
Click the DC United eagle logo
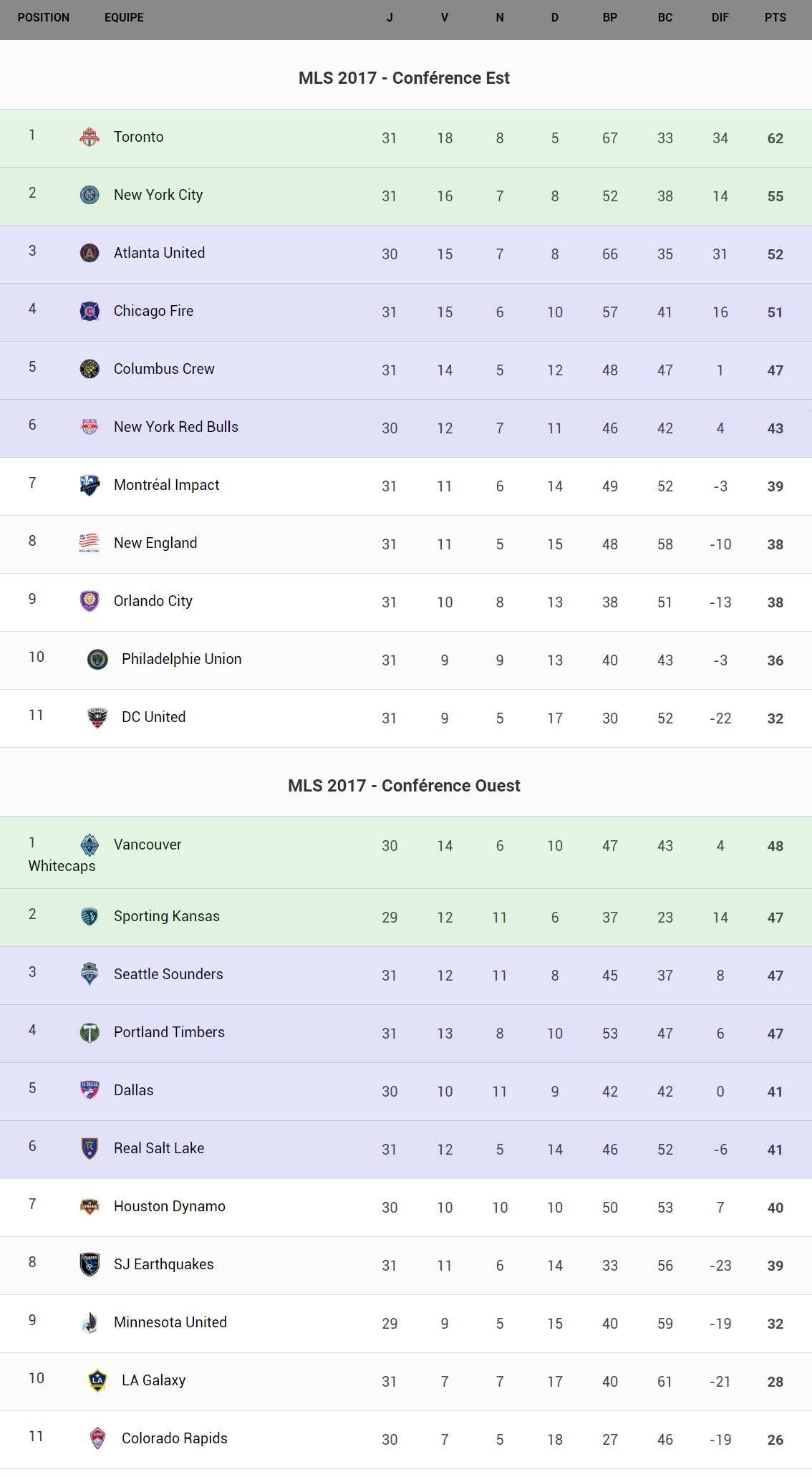pos(97,717)
